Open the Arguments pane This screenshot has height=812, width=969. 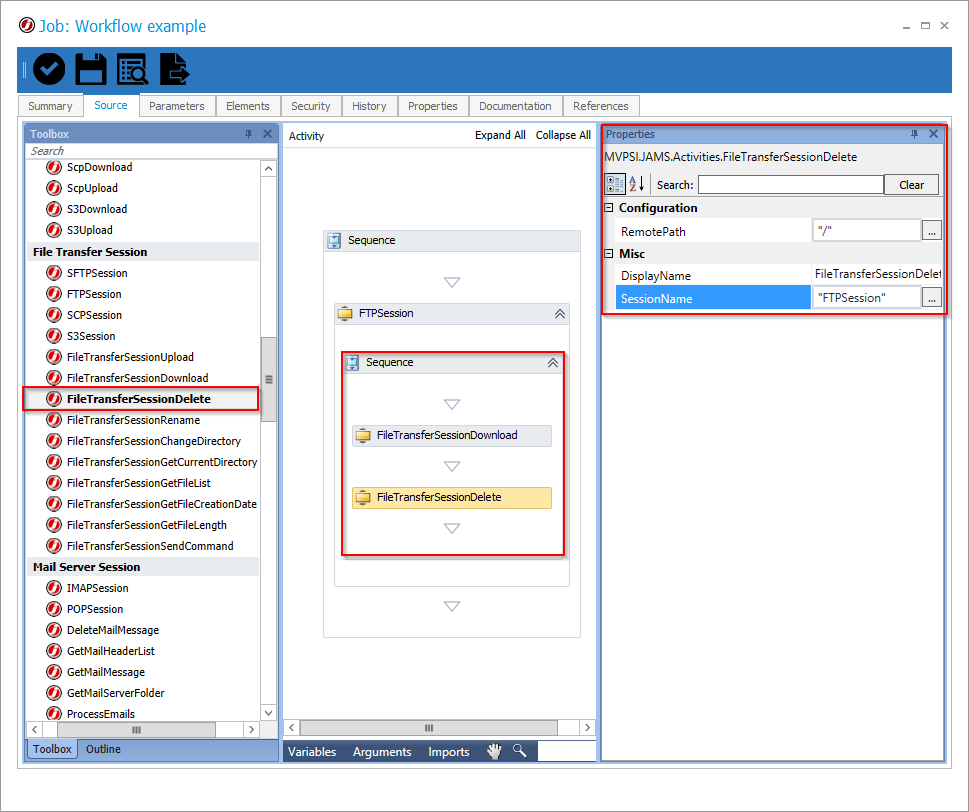382,751
